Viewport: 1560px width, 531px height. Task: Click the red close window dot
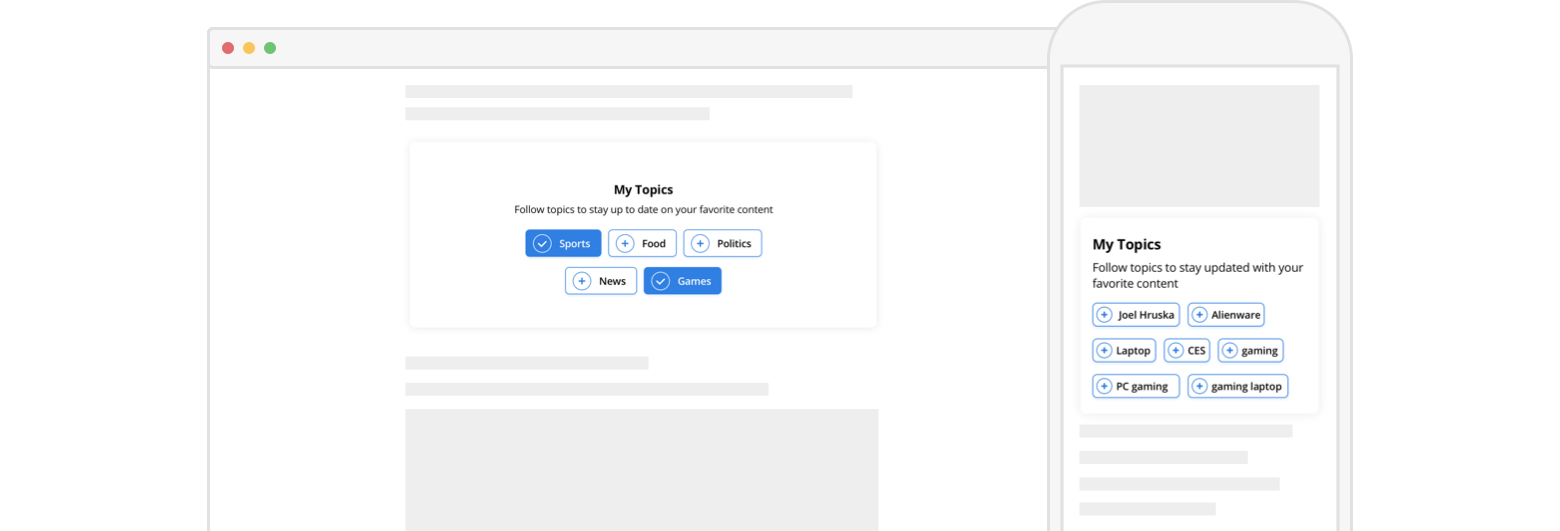point(228,48)
